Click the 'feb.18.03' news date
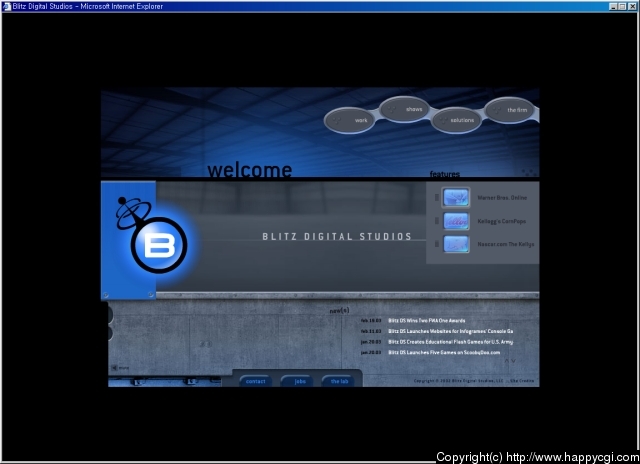The width and height of the screenshot is (640, 464). (x=371, y=321)
